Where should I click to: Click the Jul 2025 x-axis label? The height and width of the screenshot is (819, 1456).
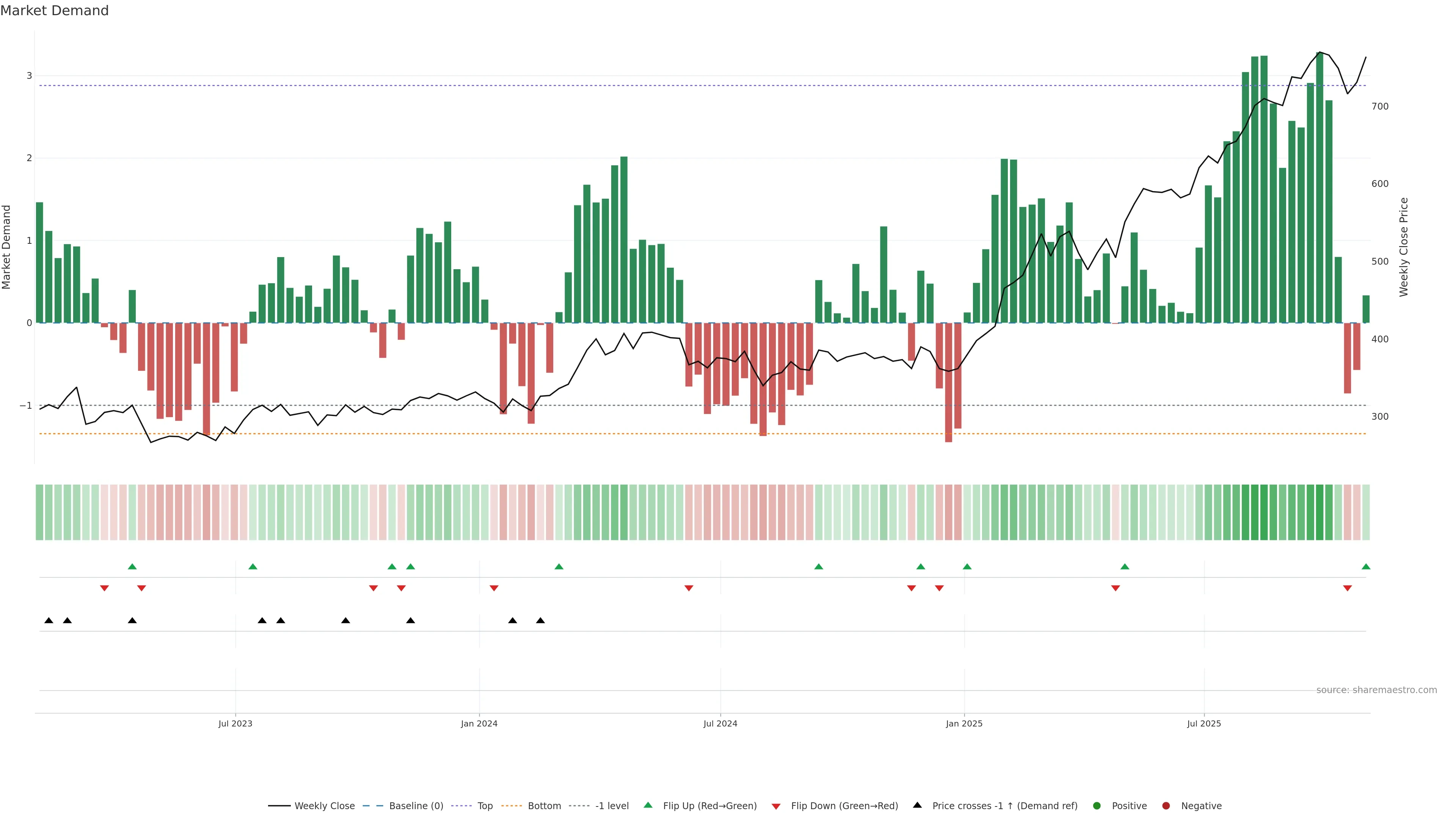pos(1204,723)
